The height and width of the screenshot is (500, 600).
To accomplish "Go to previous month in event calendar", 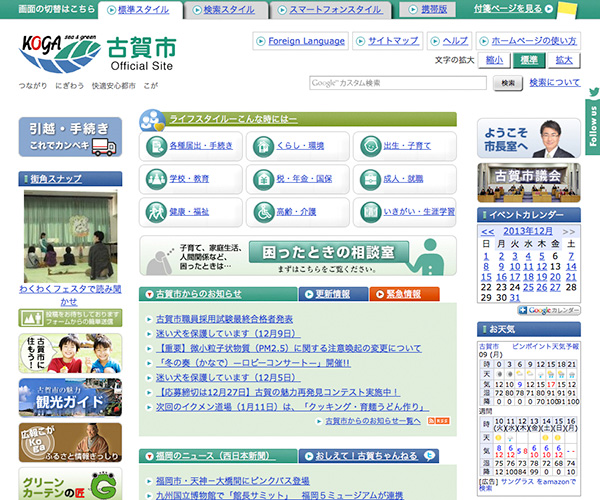I will tap(487, 231).
